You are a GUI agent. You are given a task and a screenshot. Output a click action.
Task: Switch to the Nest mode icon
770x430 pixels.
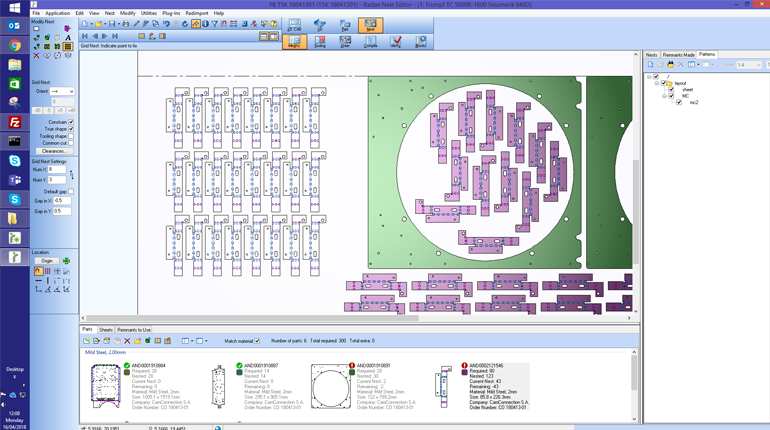point(370,25)
